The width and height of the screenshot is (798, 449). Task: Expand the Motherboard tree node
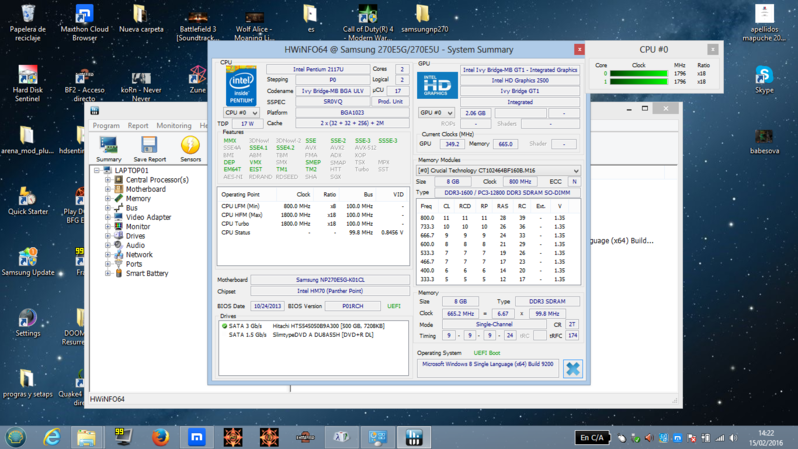108,189
